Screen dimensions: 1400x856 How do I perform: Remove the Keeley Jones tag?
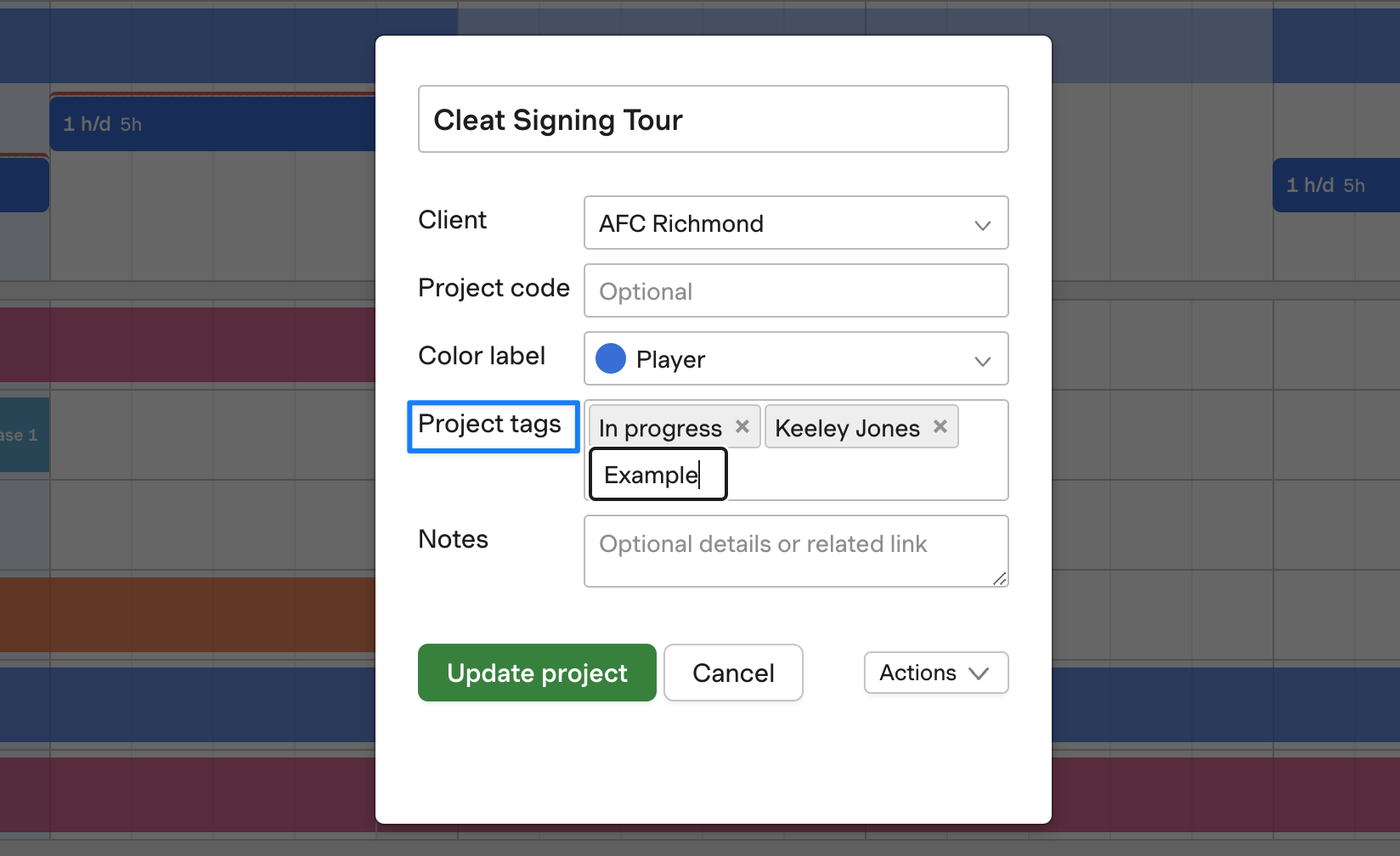coord(940,426)
